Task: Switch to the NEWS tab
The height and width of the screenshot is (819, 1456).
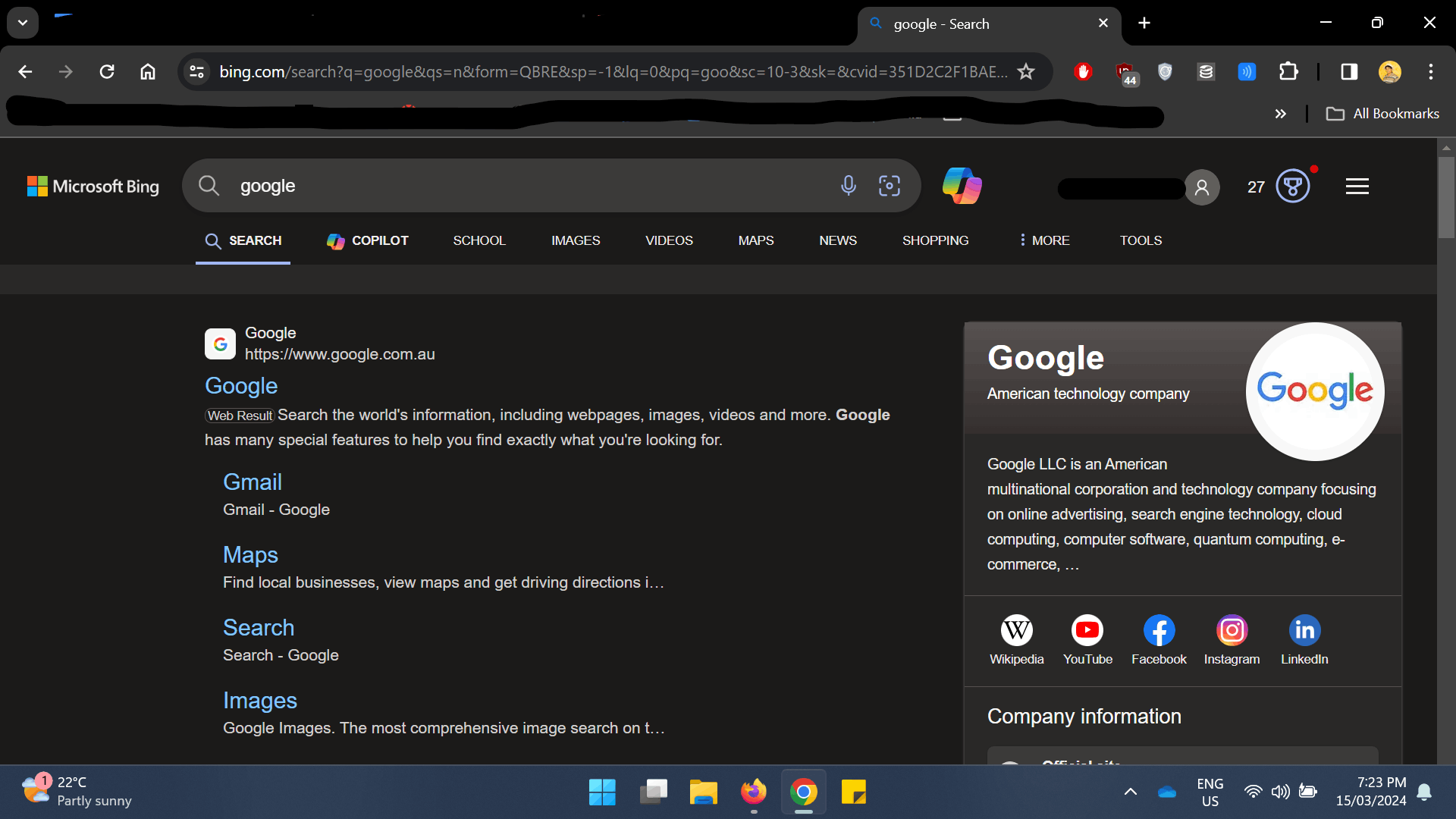Action: [x=837, y=240]
